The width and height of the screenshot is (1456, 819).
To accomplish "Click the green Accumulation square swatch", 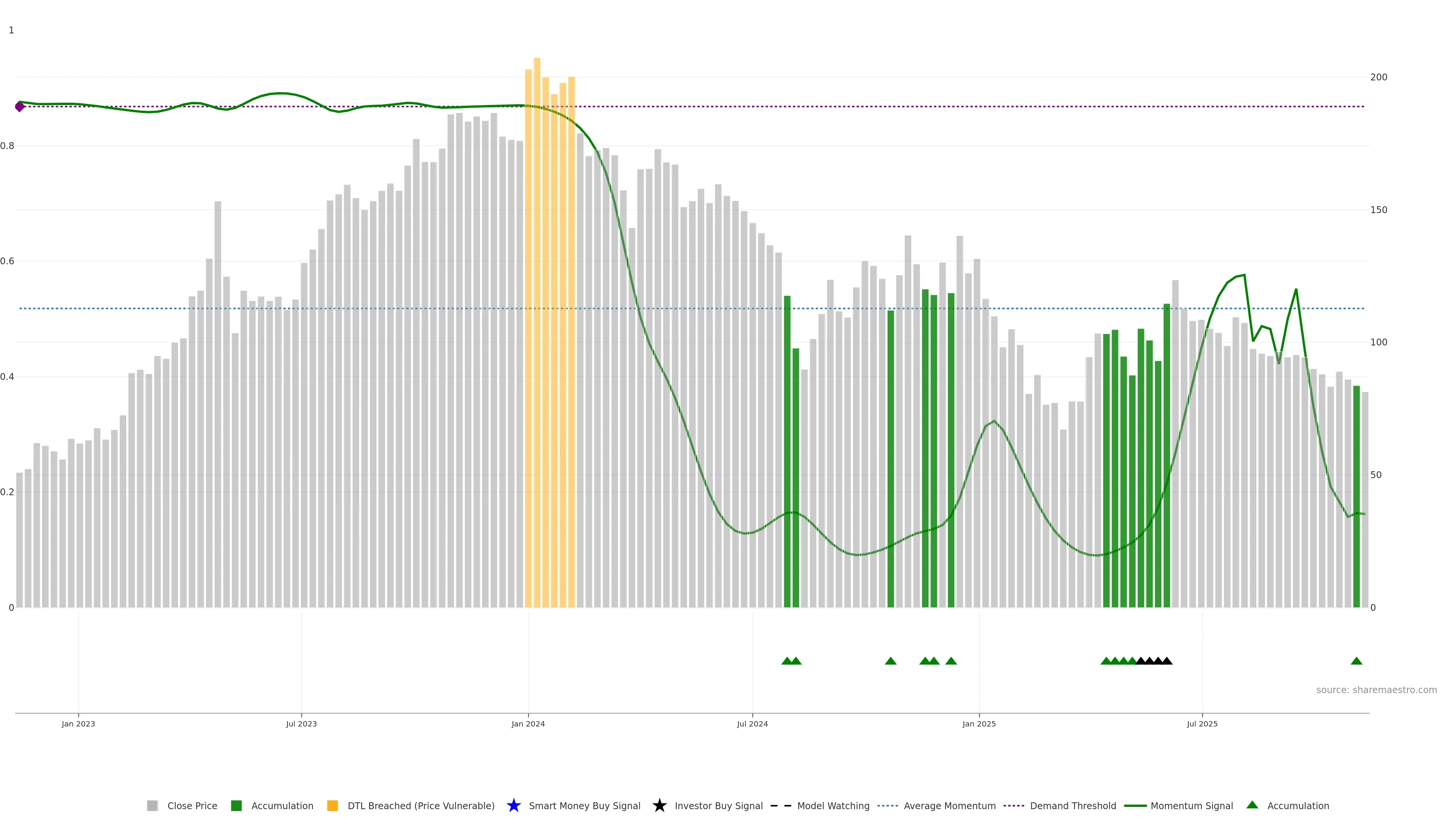I will pyautogui.click(x=236, y=805).
